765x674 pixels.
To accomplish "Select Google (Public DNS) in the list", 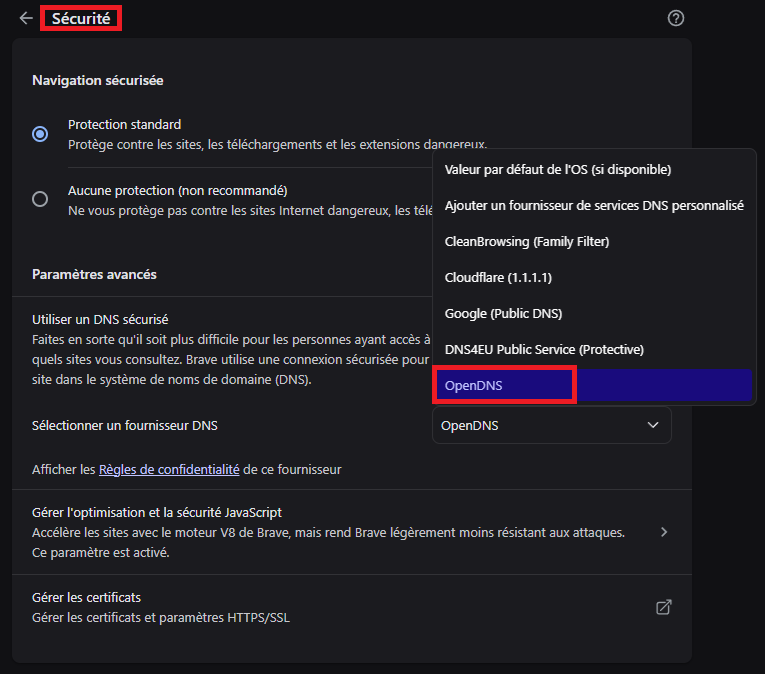I will coord(503,314).
